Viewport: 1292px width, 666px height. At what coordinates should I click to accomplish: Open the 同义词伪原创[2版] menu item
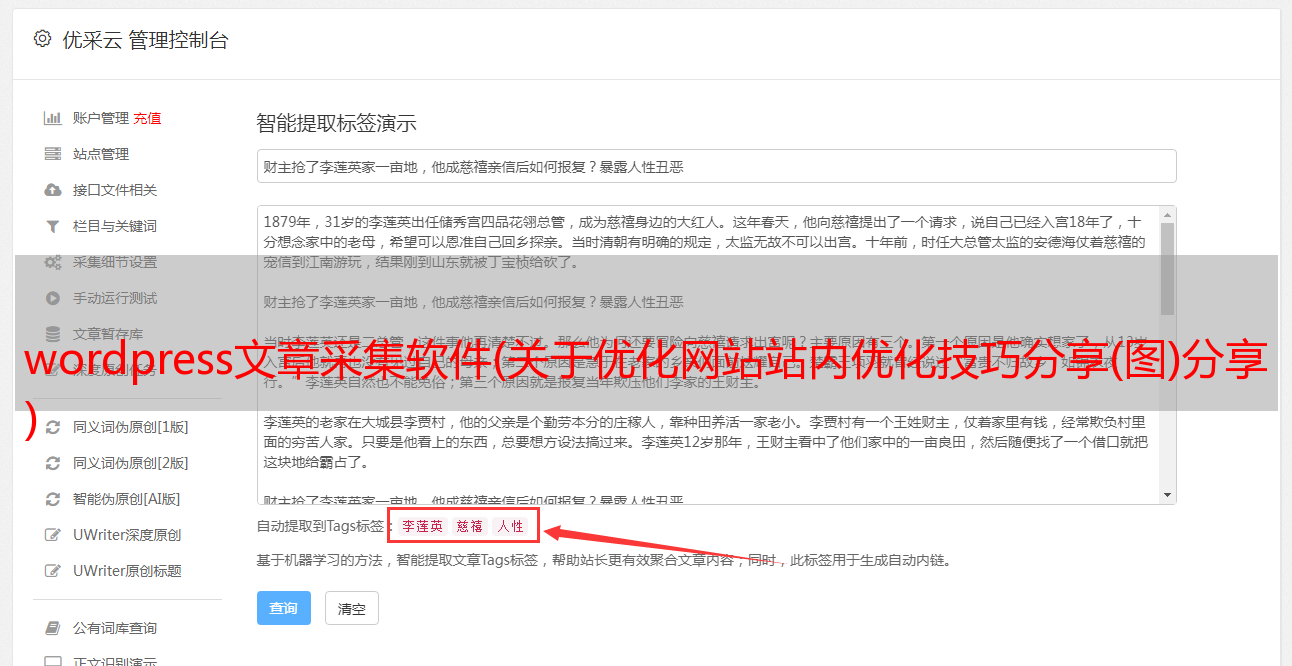pos(131,463)
